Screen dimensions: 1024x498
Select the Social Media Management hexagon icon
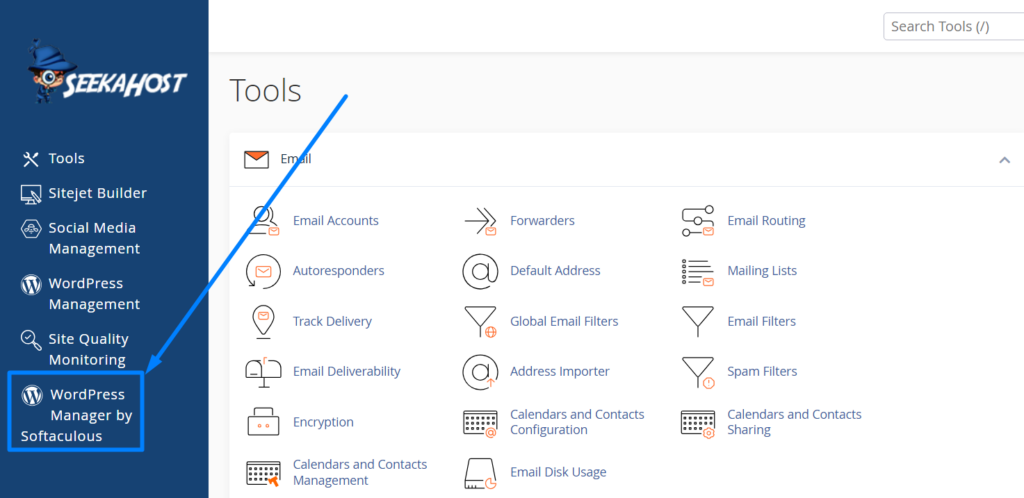tap(31, 228)
